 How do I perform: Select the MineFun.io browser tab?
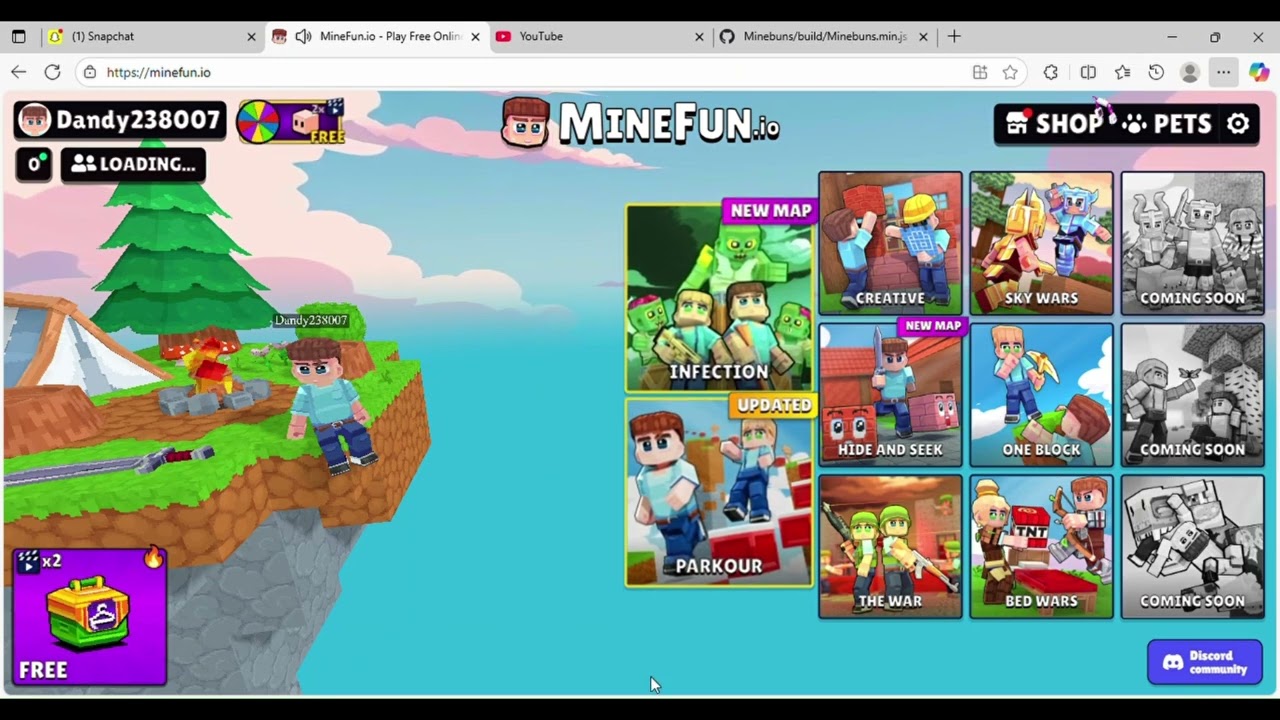tap(376, 36)
